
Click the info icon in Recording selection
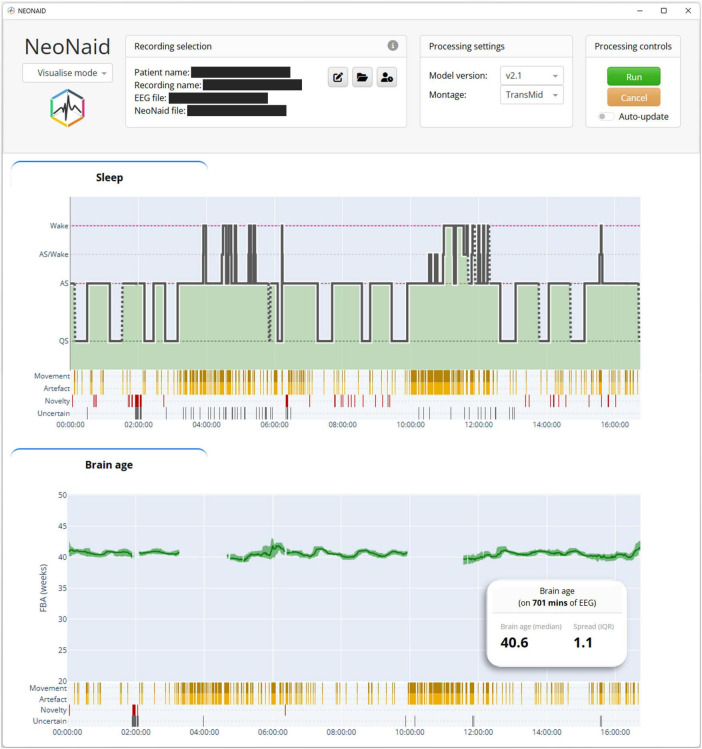393,45
